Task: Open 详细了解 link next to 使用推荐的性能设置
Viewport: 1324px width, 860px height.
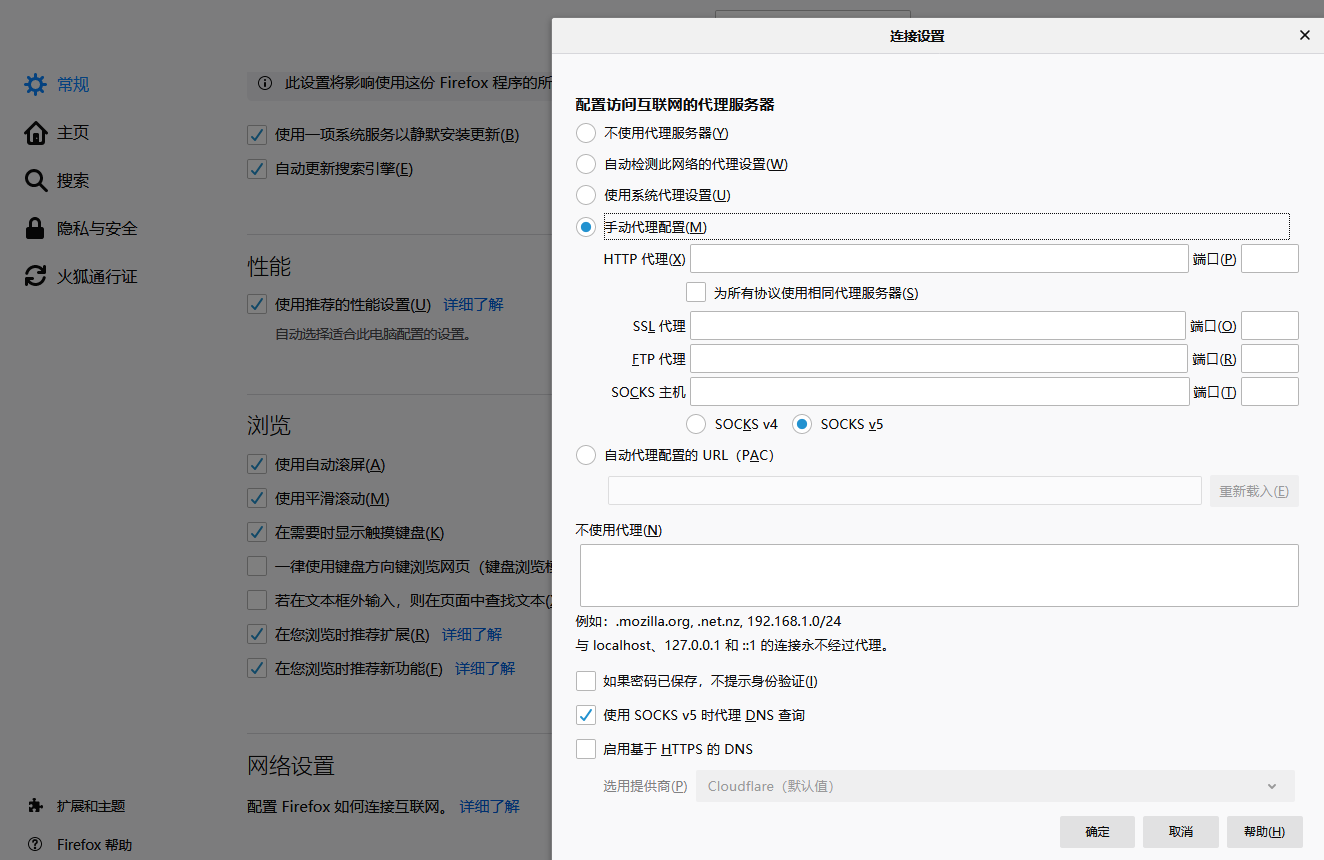Action: (472, 304)
